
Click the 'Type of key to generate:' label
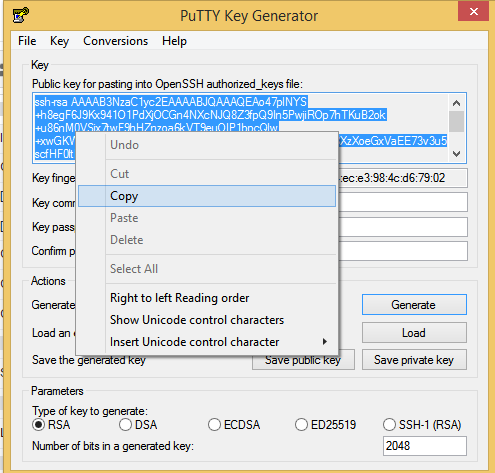(90, 411)
